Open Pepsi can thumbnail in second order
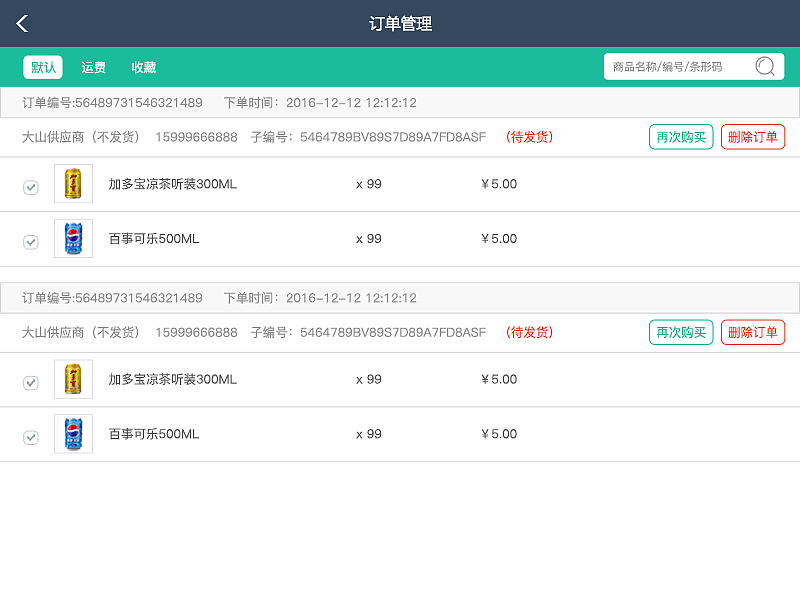This screenshot has width=800, height=600. (x=73, y=434)
